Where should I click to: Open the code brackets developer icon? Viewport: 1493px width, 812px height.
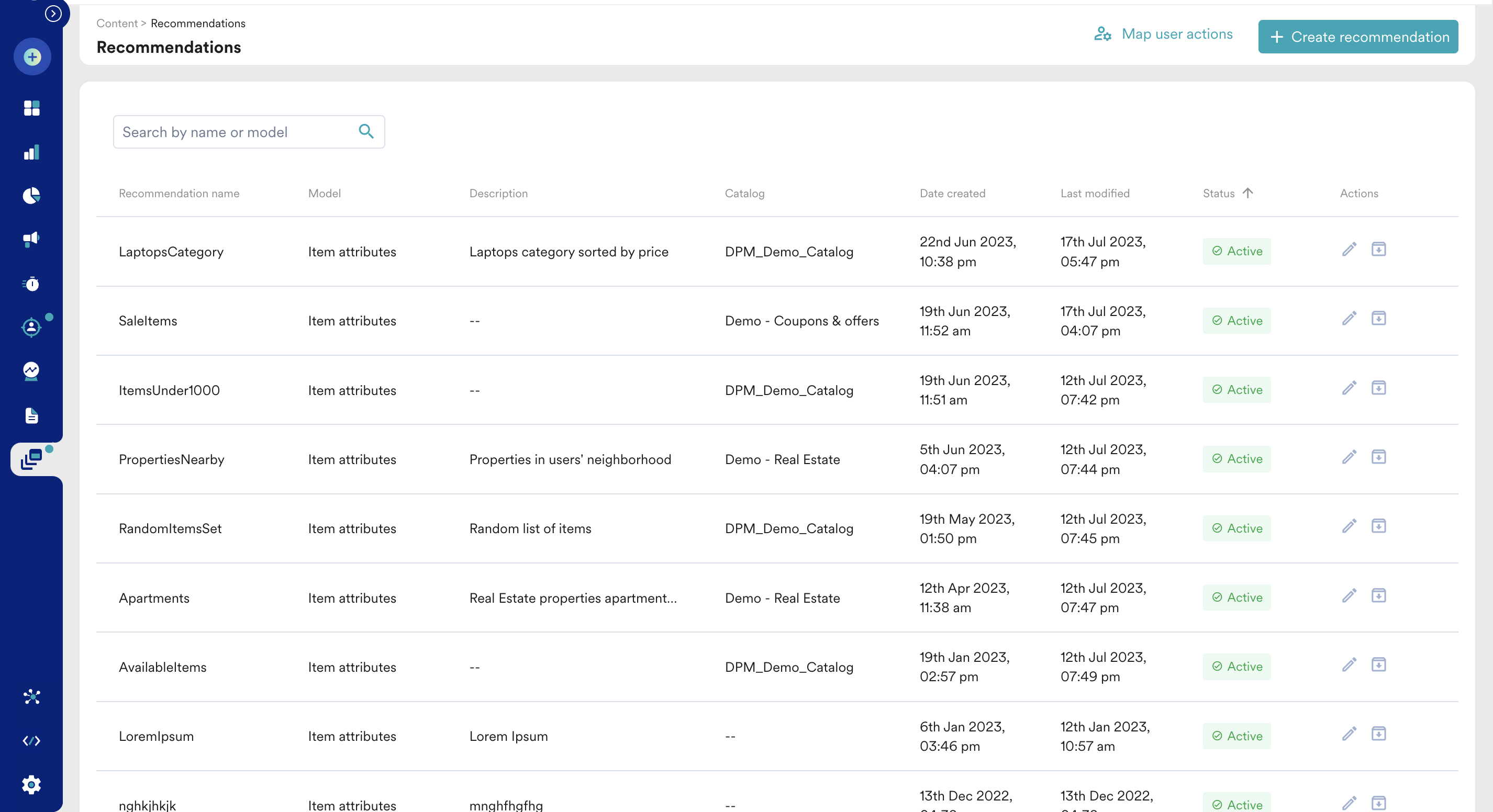click(32, 741)
